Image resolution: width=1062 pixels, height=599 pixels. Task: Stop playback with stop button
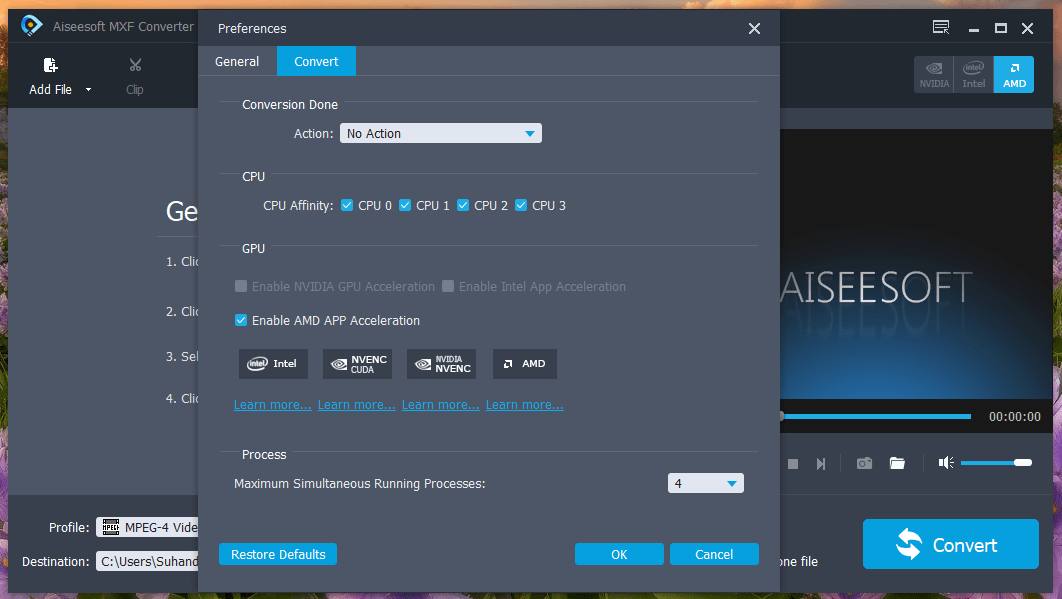coord(793,464)
